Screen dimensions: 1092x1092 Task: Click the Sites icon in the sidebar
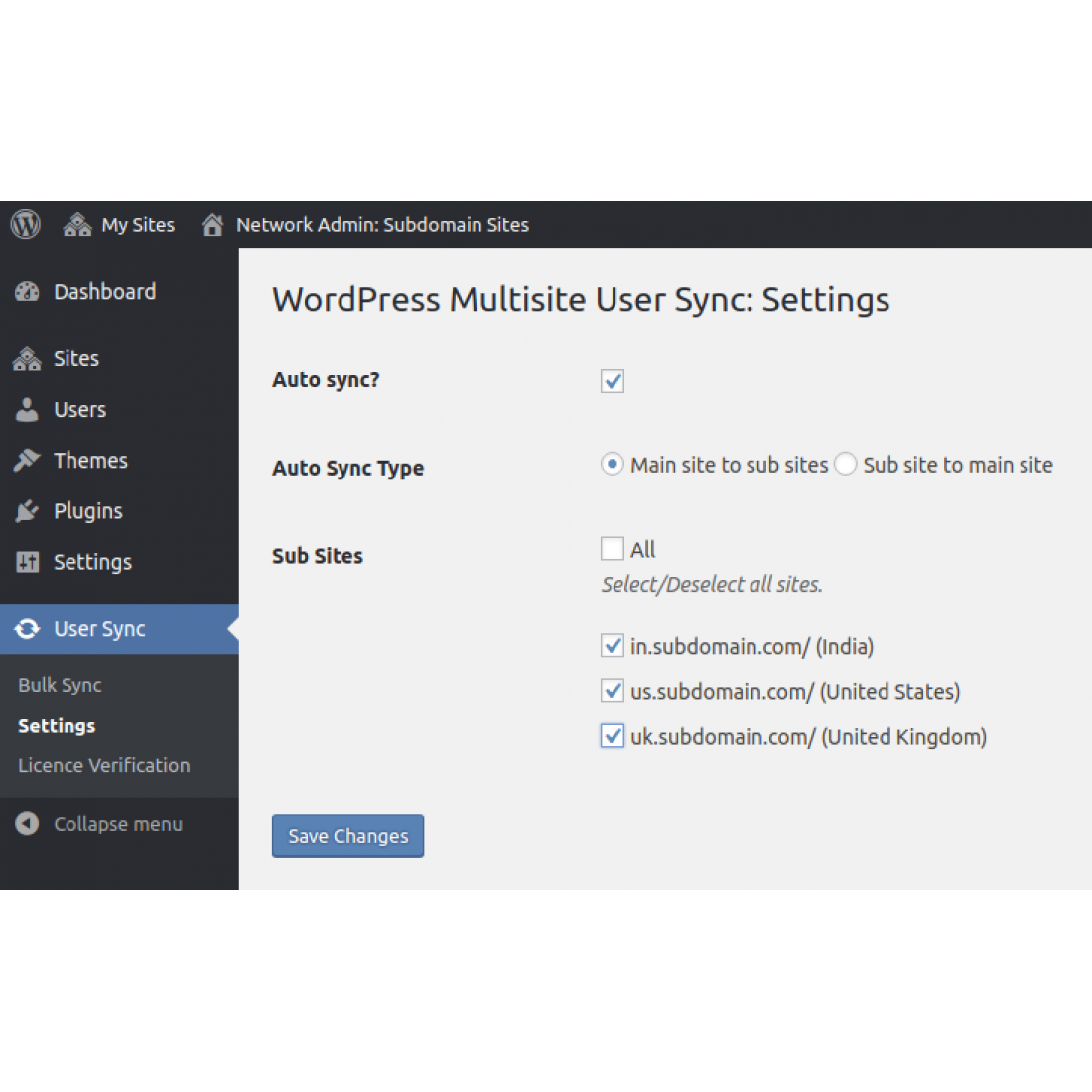point(28,358)
